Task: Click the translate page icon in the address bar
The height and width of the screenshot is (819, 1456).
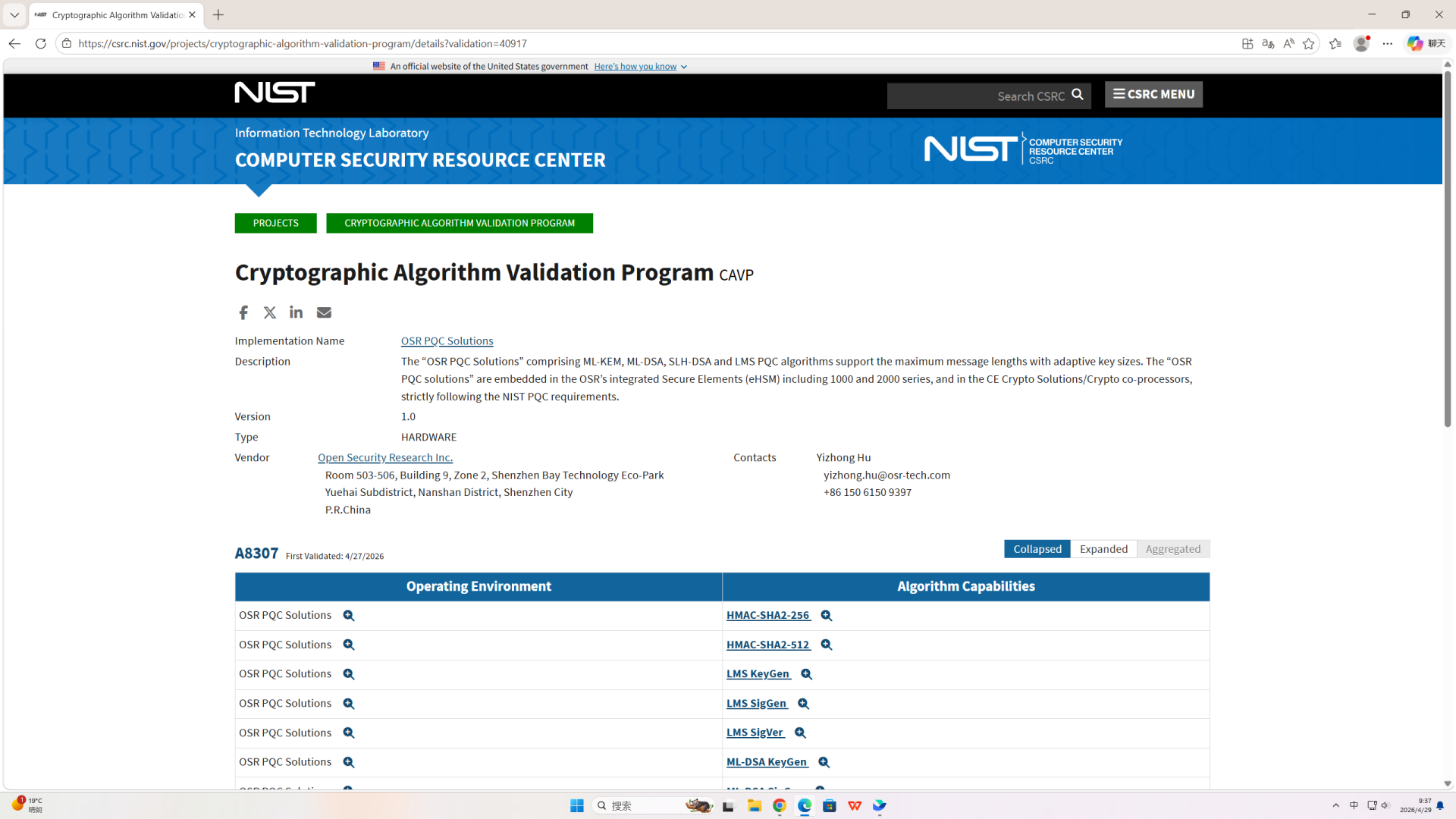Action: 1268,43
